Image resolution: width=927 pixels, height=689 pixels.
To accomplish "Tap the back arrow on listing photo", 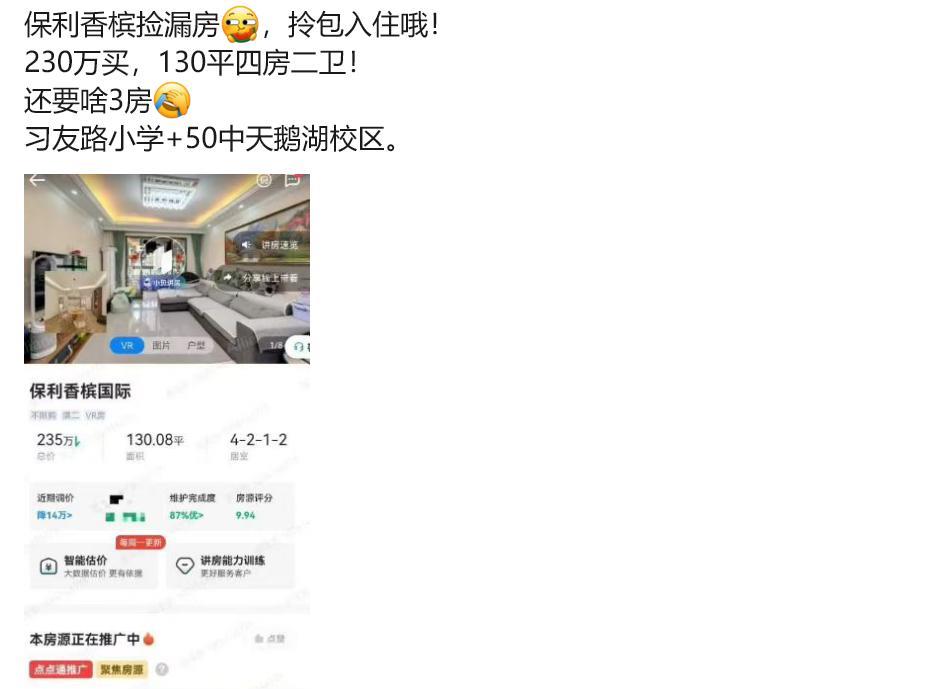I will tap(37, 180).
